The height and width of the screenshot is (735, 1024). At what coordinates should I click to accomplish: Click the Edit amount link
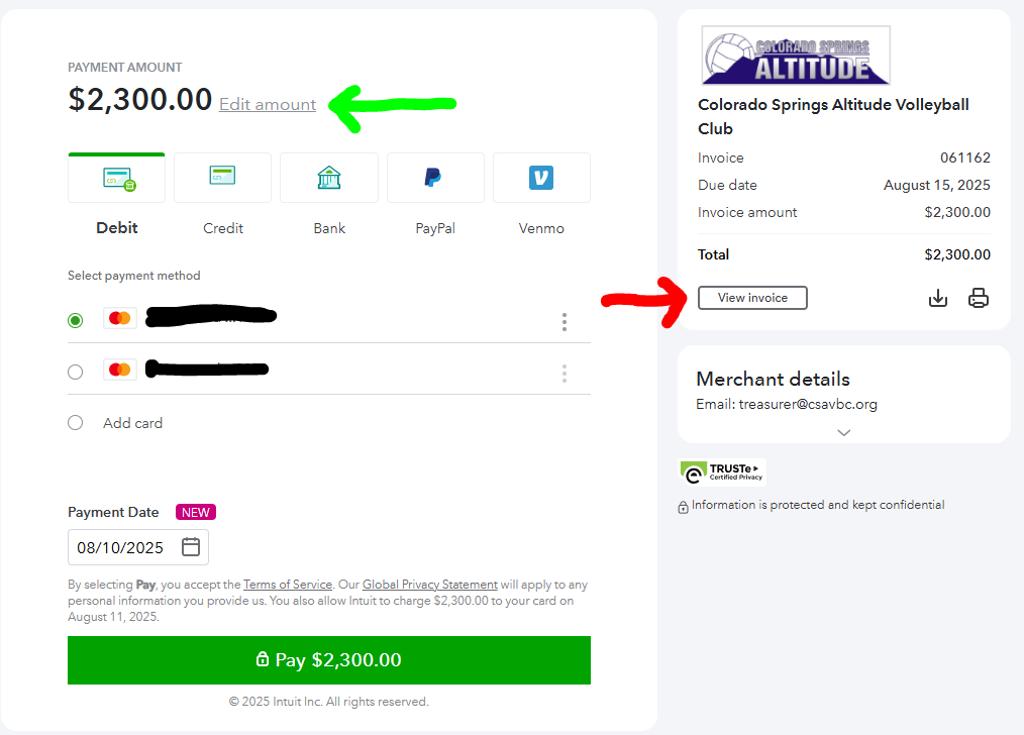coord(267,104)
